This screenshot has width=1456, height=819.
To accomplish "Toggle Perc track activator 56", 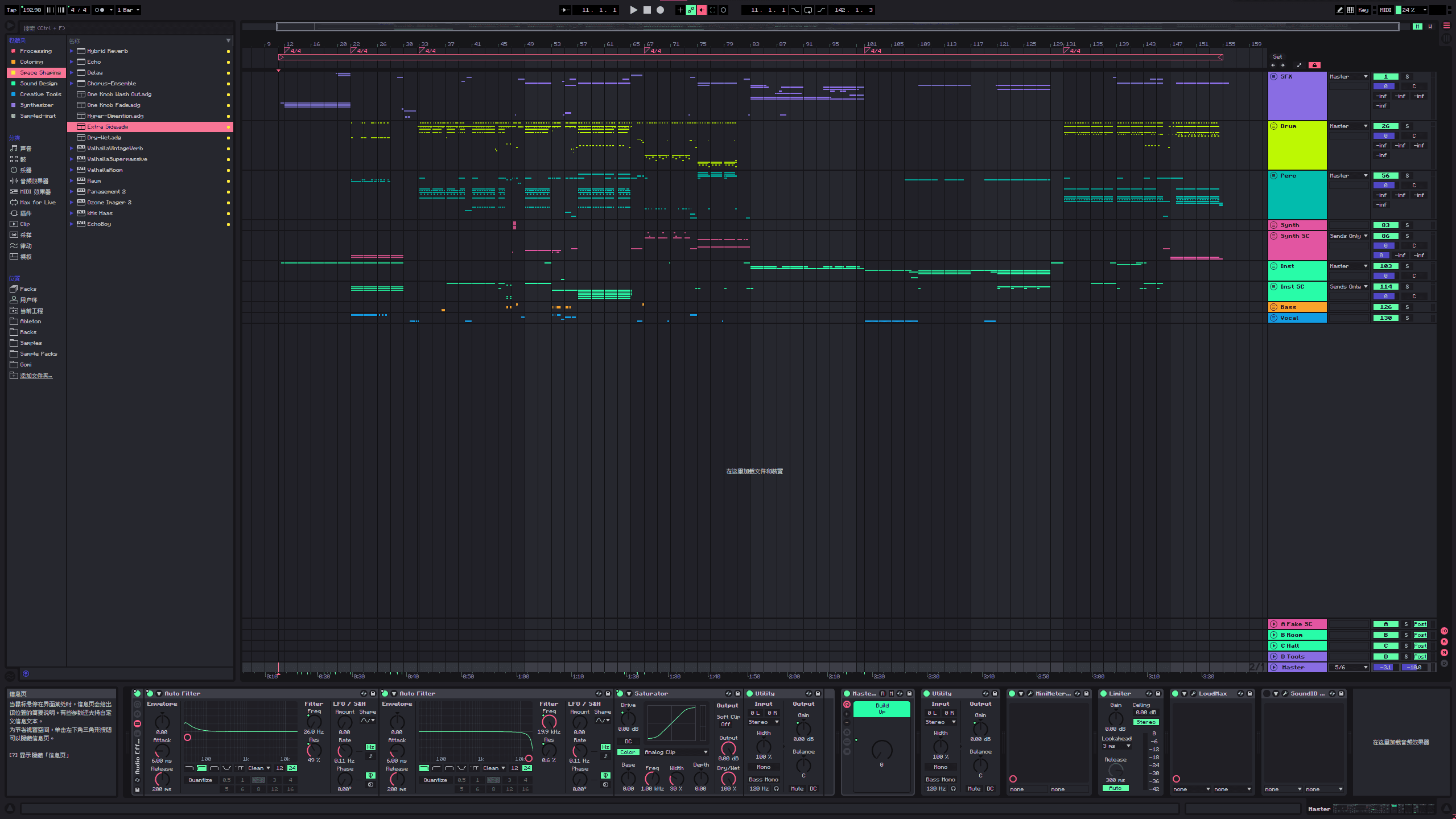I will (x=1385, y=176).
